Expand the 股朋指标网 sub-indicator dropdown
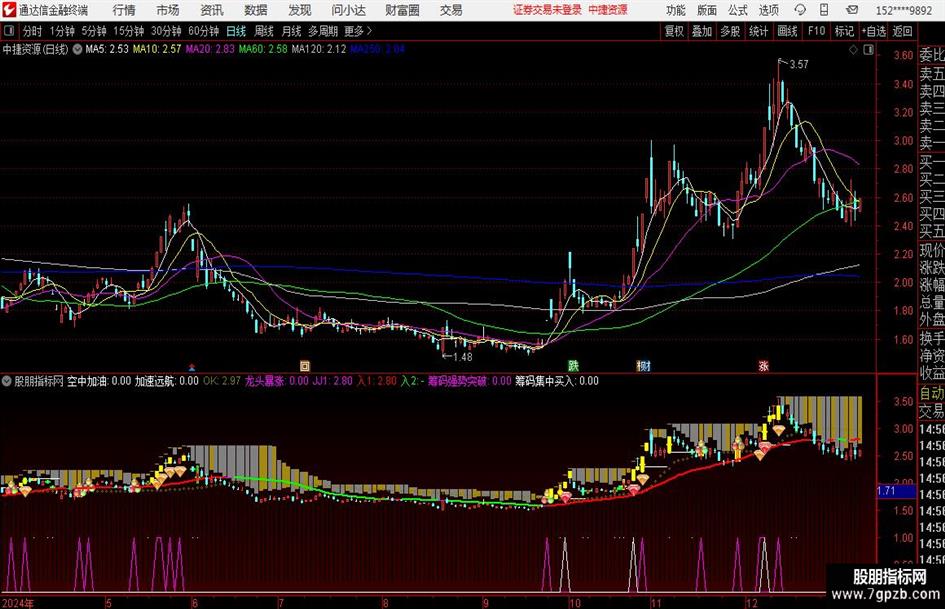Screen dimensions: 945x609 pyautogui.click(x=7, y=381)
